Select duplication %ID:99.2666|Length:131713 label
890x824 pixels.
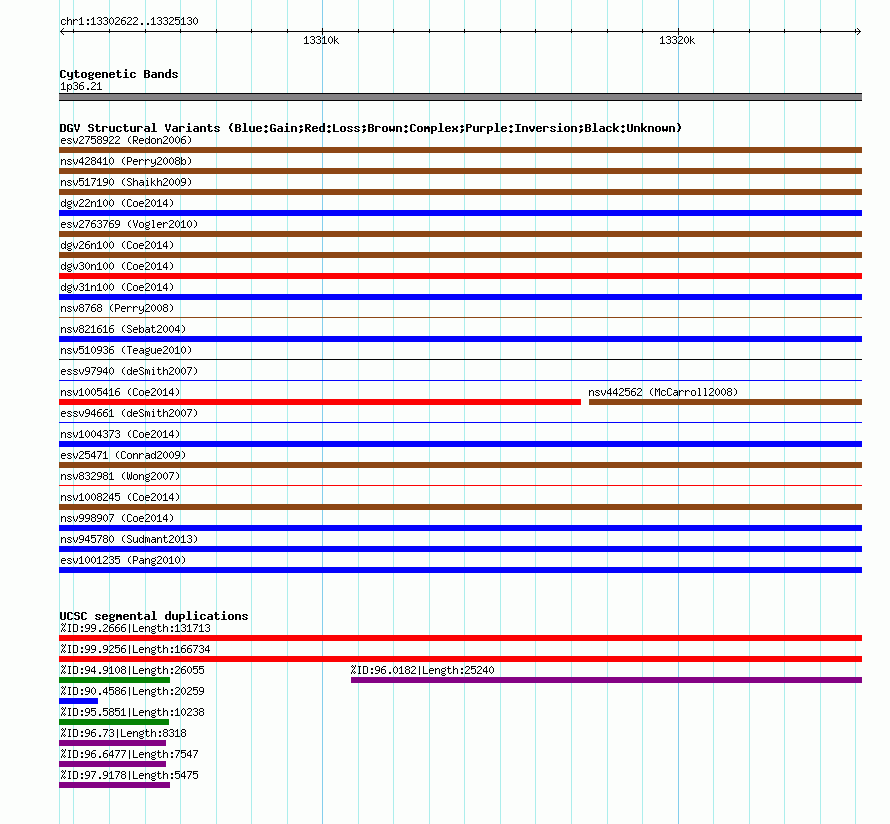135,628
